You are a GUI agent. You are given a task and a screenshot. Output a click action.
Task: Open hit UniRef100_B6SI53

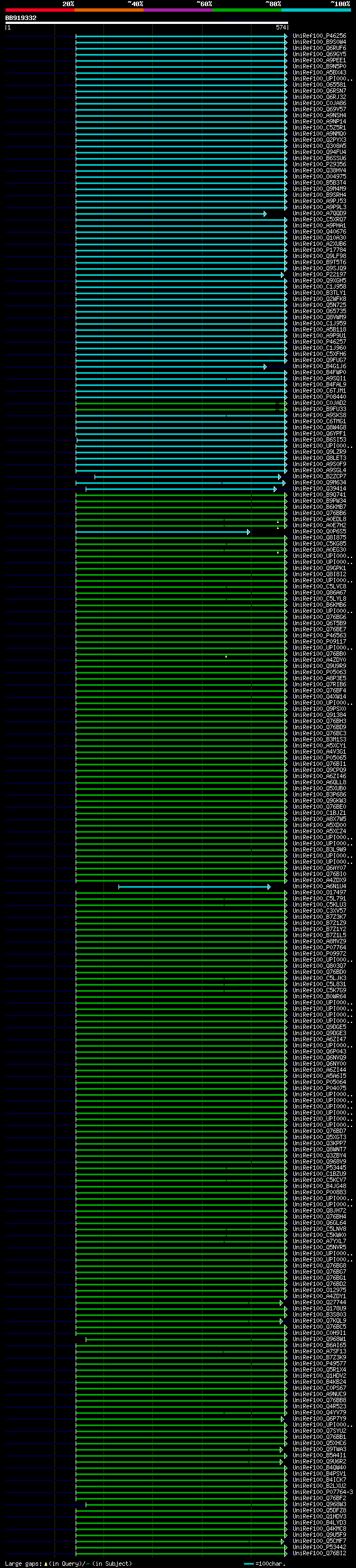coord(319,440)
